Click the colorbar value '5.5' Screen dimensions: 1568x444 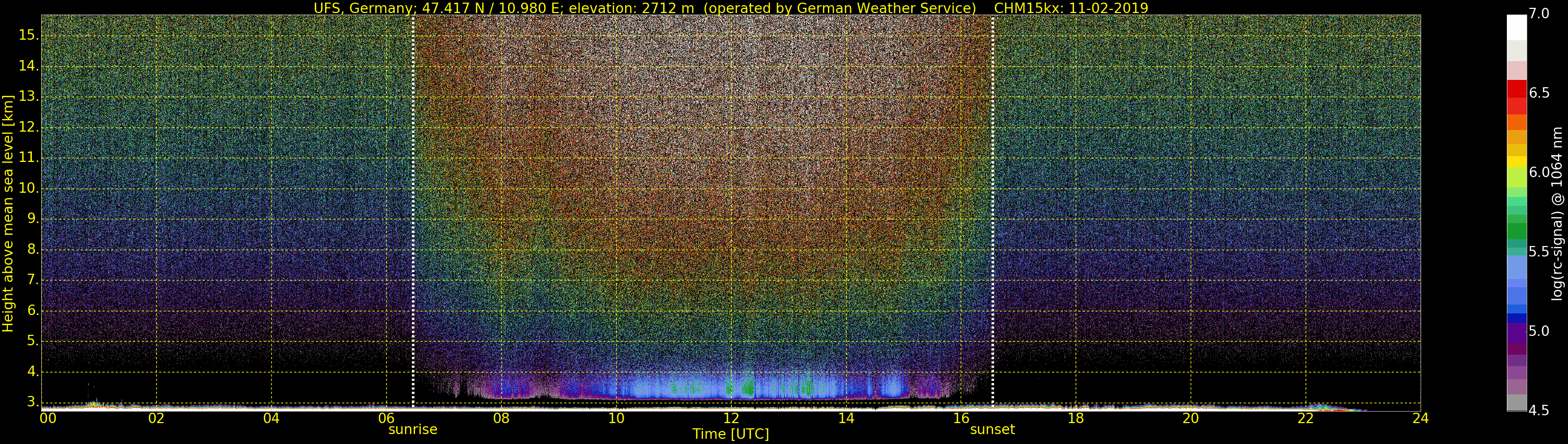point(1539,252)
